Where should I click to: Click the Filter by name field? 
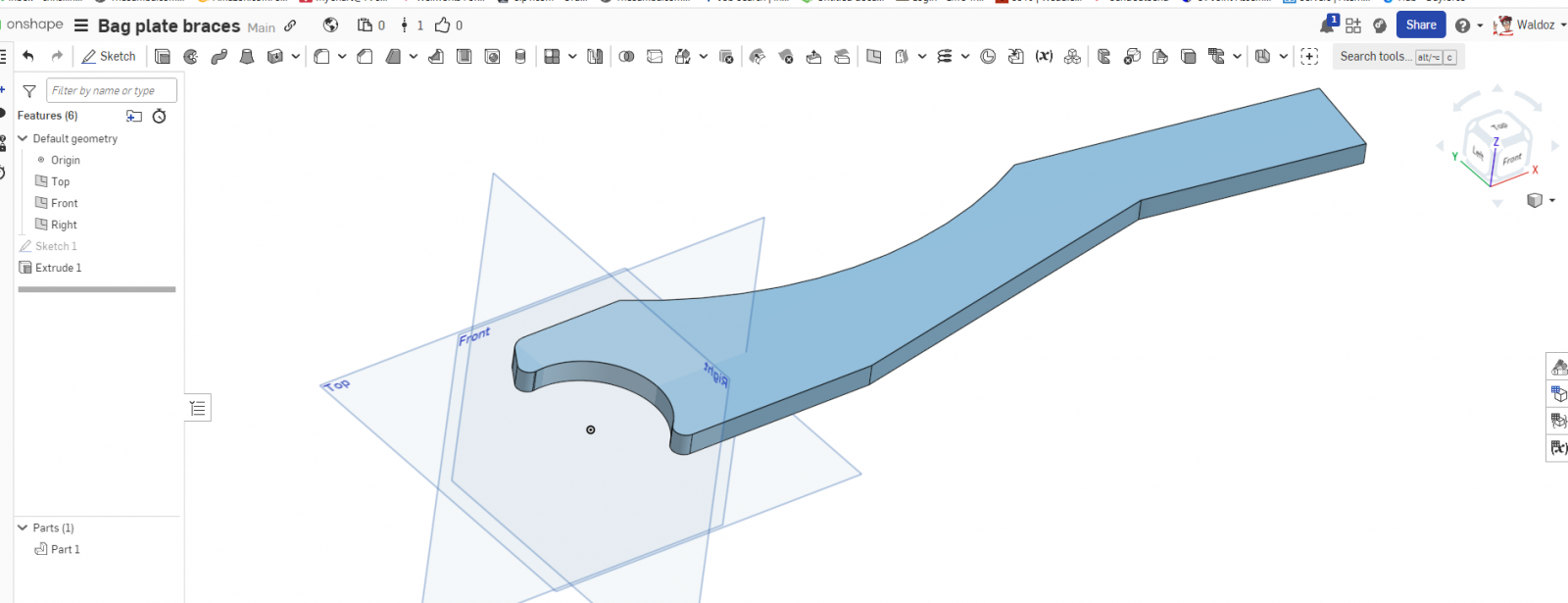tap(112, 91)
